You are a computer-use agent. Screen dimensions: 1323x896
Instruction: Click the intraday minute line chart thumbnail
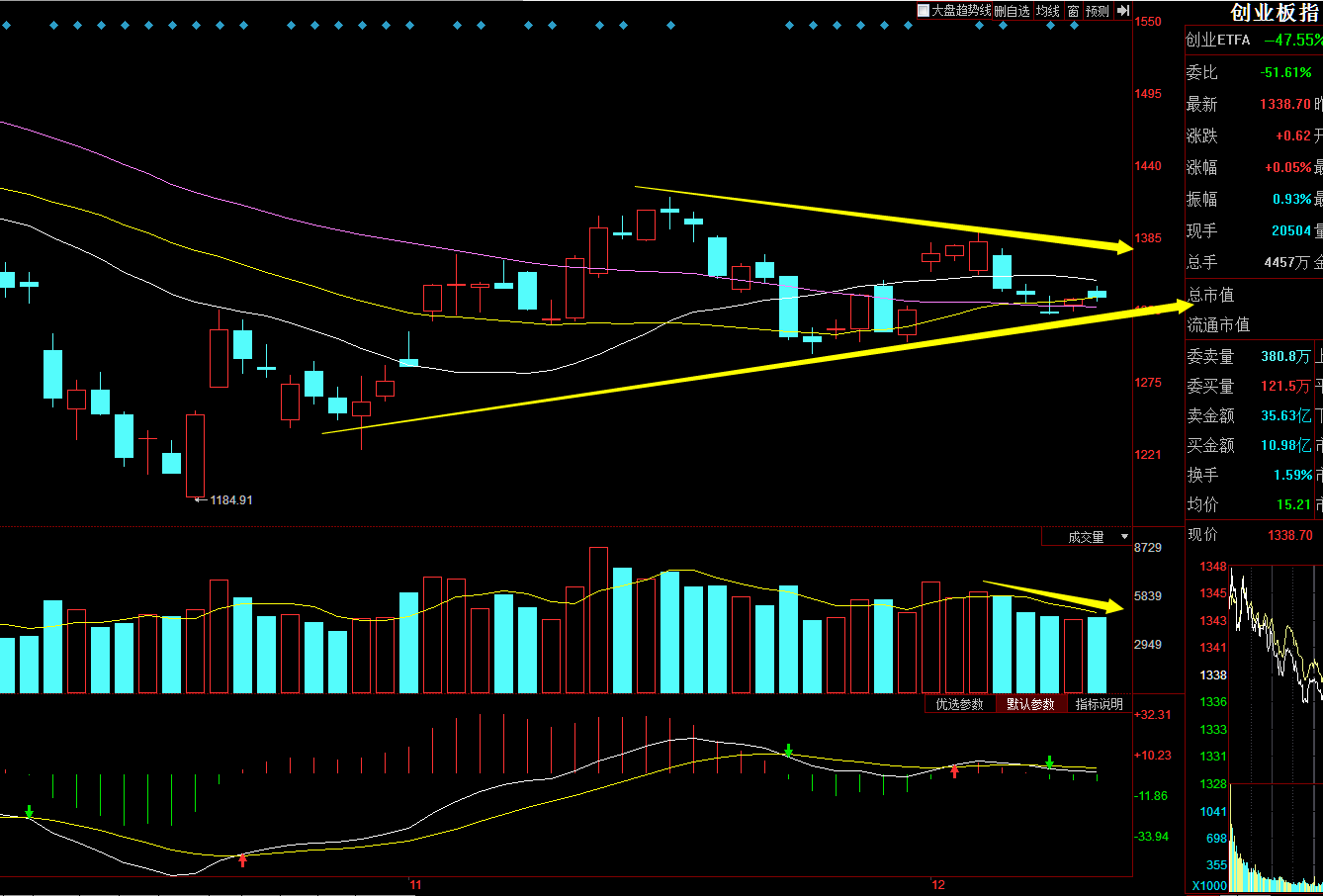tap(1276, 675)
